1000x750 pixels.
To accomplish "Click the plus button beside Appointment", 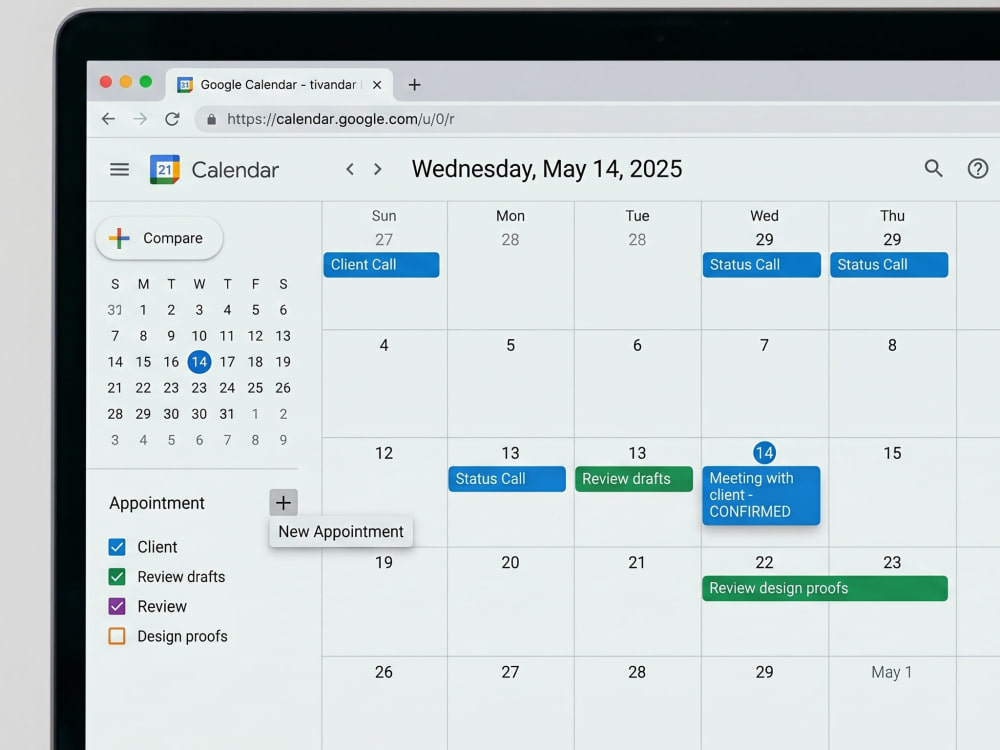I will click(x=283, y=503).
